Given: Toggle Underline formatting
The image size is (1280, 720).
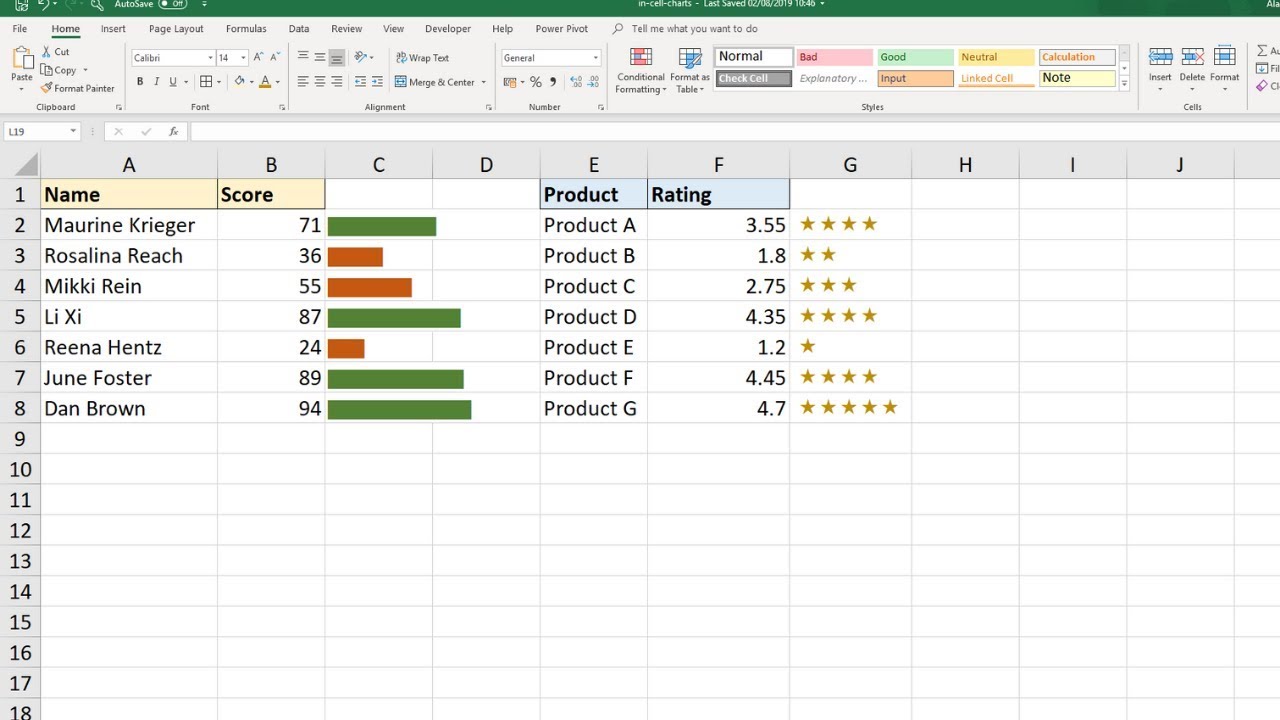Looking at the screenshot, I should pos(173,82).
